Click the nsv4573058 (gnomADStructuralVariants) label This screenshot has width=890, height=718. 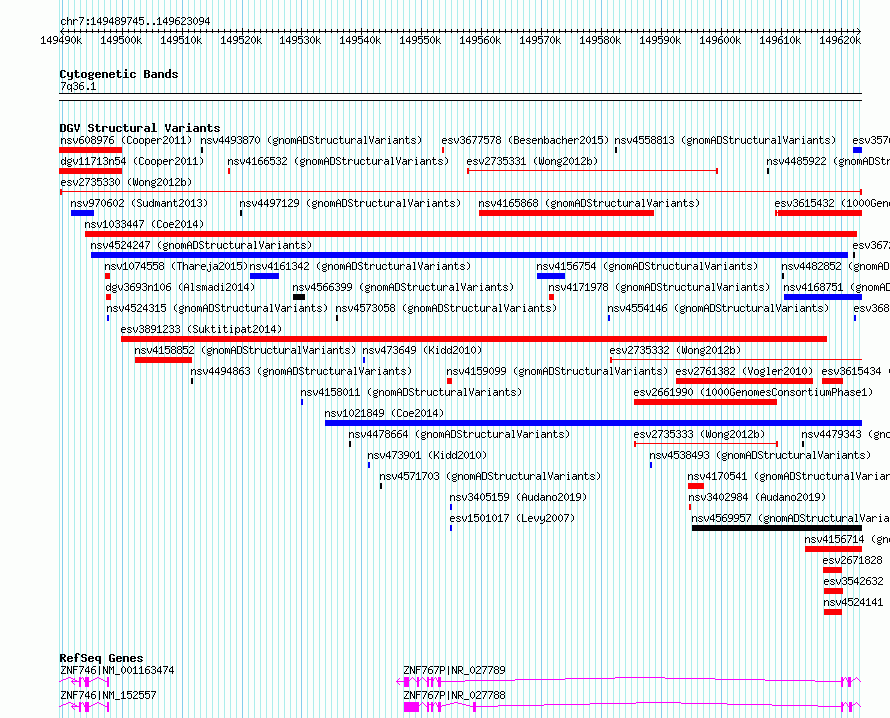446,308
